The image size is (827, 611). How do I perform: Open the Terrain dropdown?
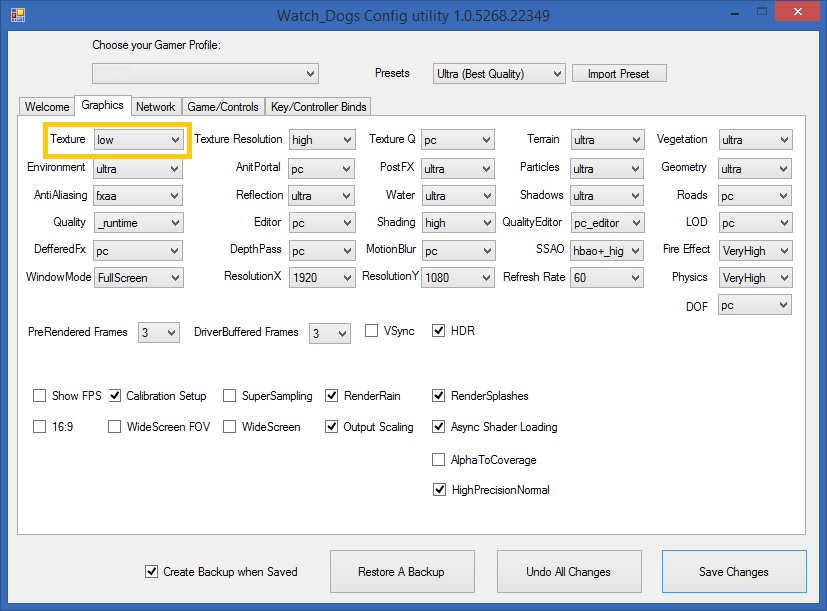pos(607,140)
